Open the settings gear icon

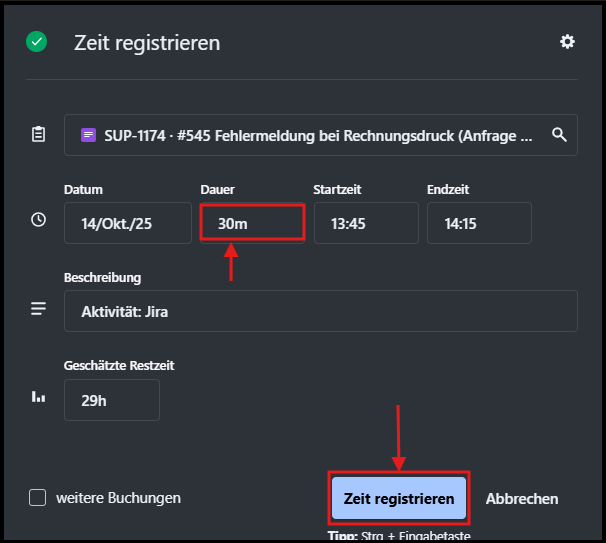click(567, 42)
